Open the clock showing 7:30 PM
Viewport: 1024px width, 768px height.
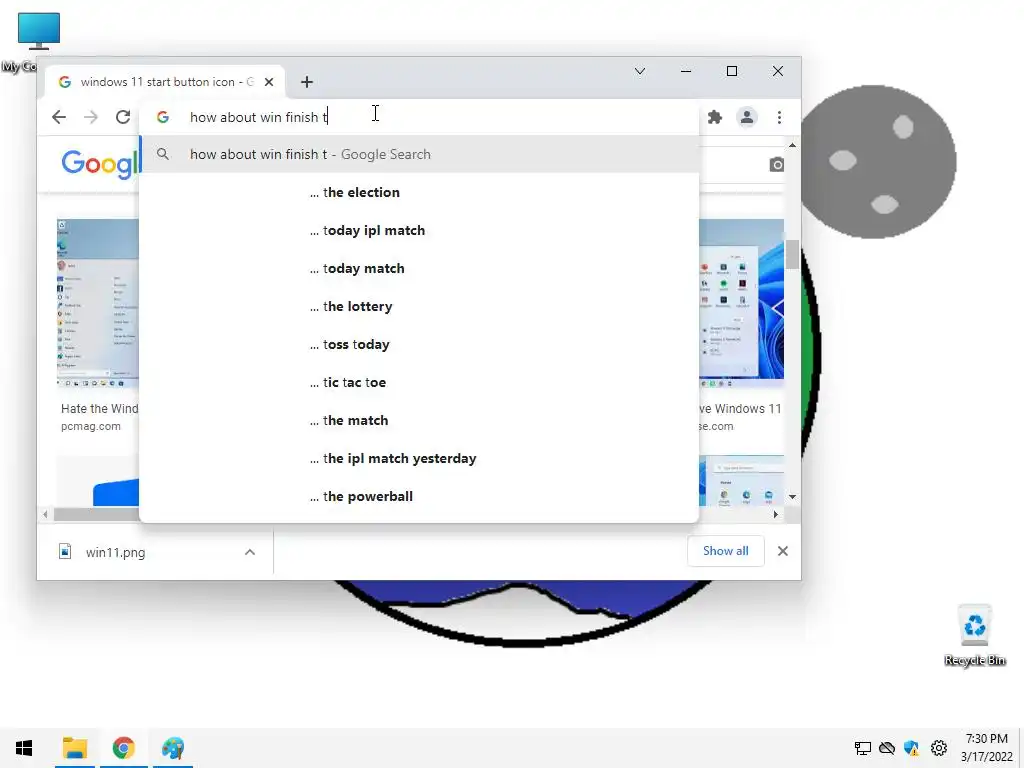[987, 748]
